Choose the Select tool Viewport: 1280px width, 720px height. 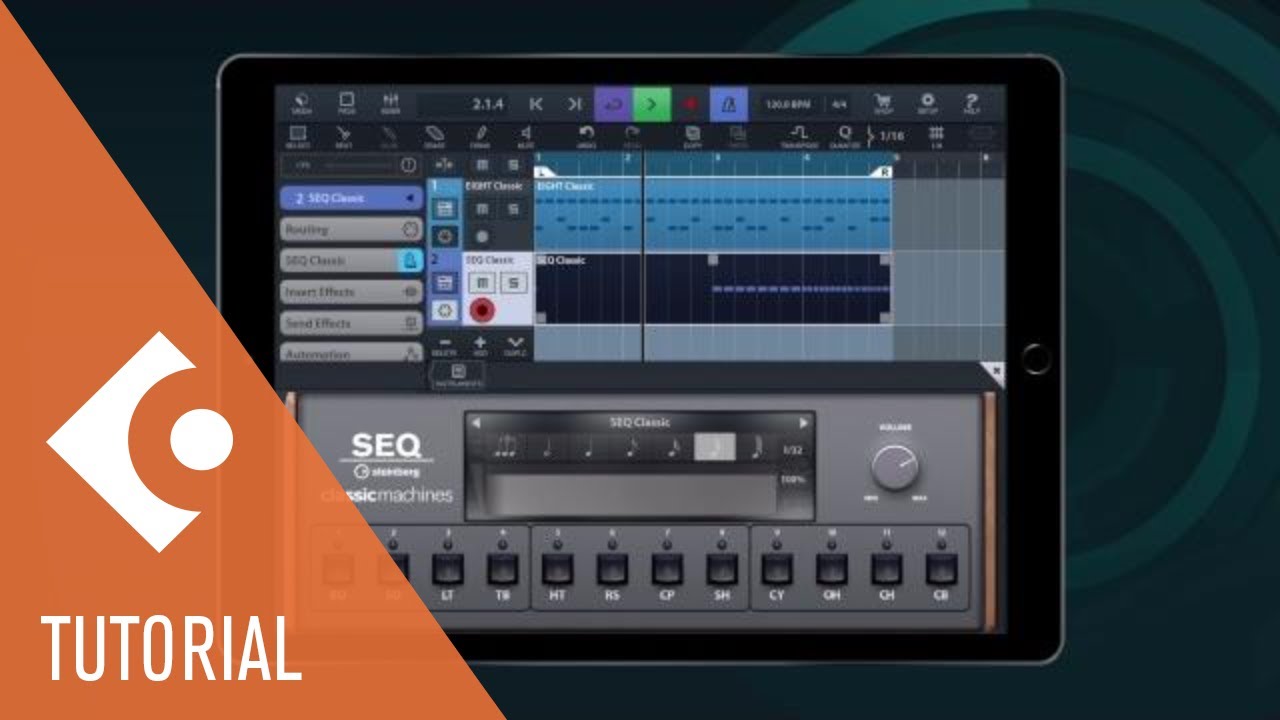(x=298, y=136)
